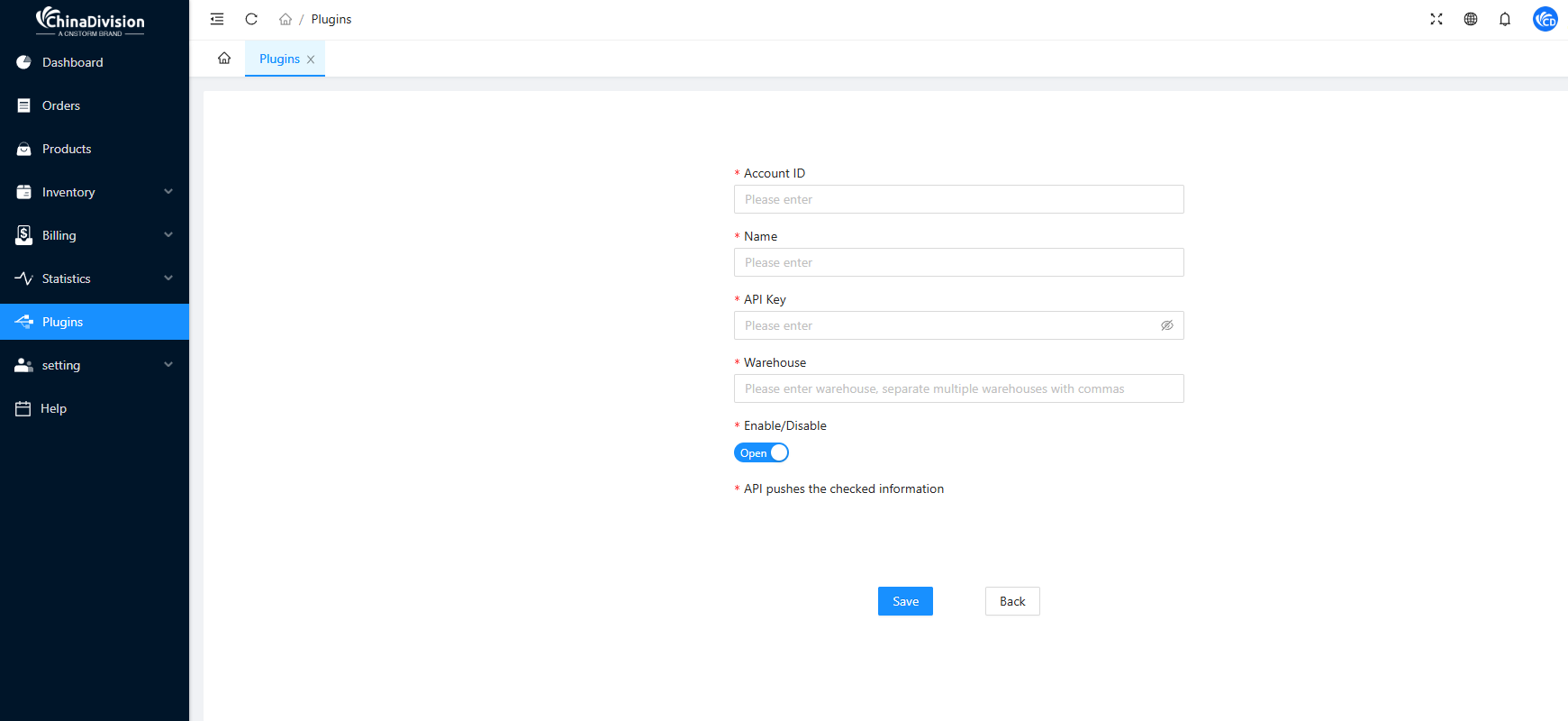Click the sidebar collapse menu icon

pos(217,19)
